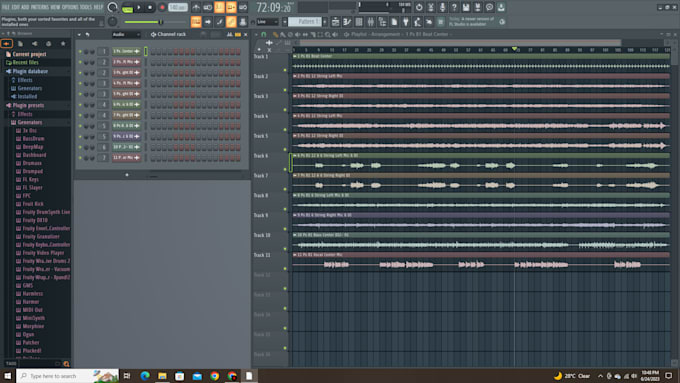Viewport: 680px width, 383px height.
Task: Toggle the wait for input icon
Action: (208, 7)
